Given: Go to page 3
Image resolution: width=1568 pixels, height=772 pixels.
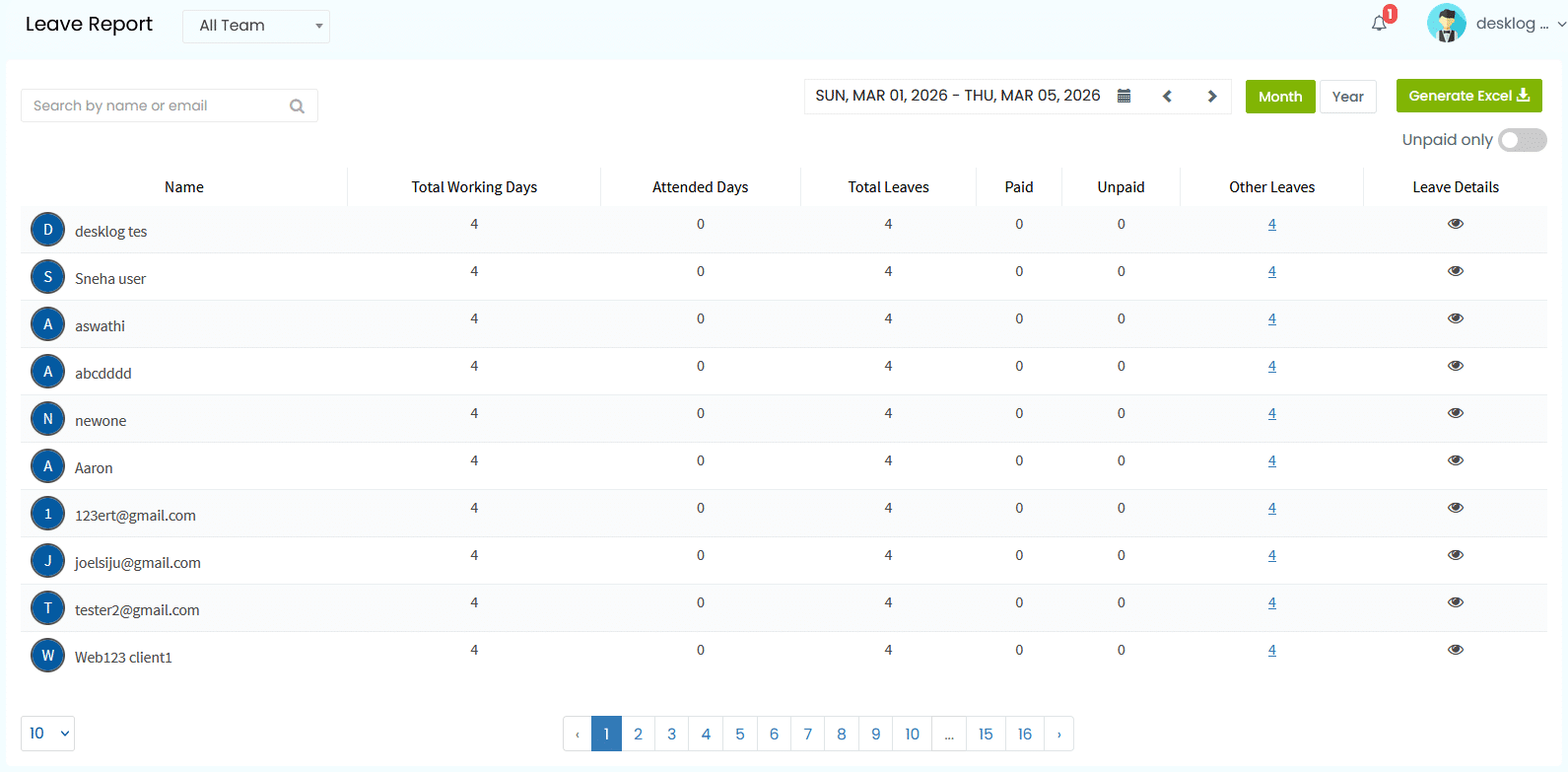Looking at the screenshot, I should (x=671, y=734).
